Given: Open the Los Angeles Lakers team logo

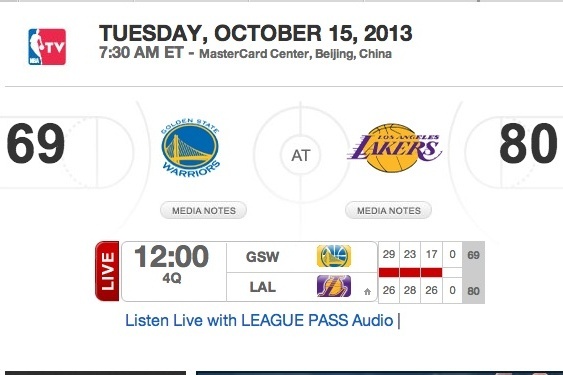Looking at the screenshot, I should click(395, 148).
